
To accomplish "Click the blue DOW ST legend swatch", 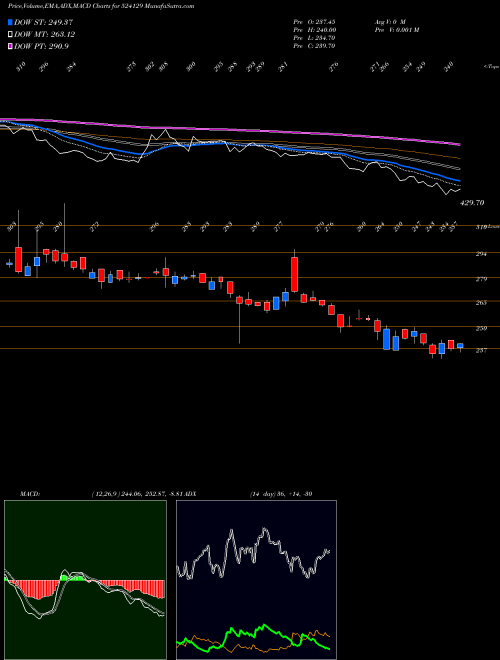I will (x=10, y=22).
